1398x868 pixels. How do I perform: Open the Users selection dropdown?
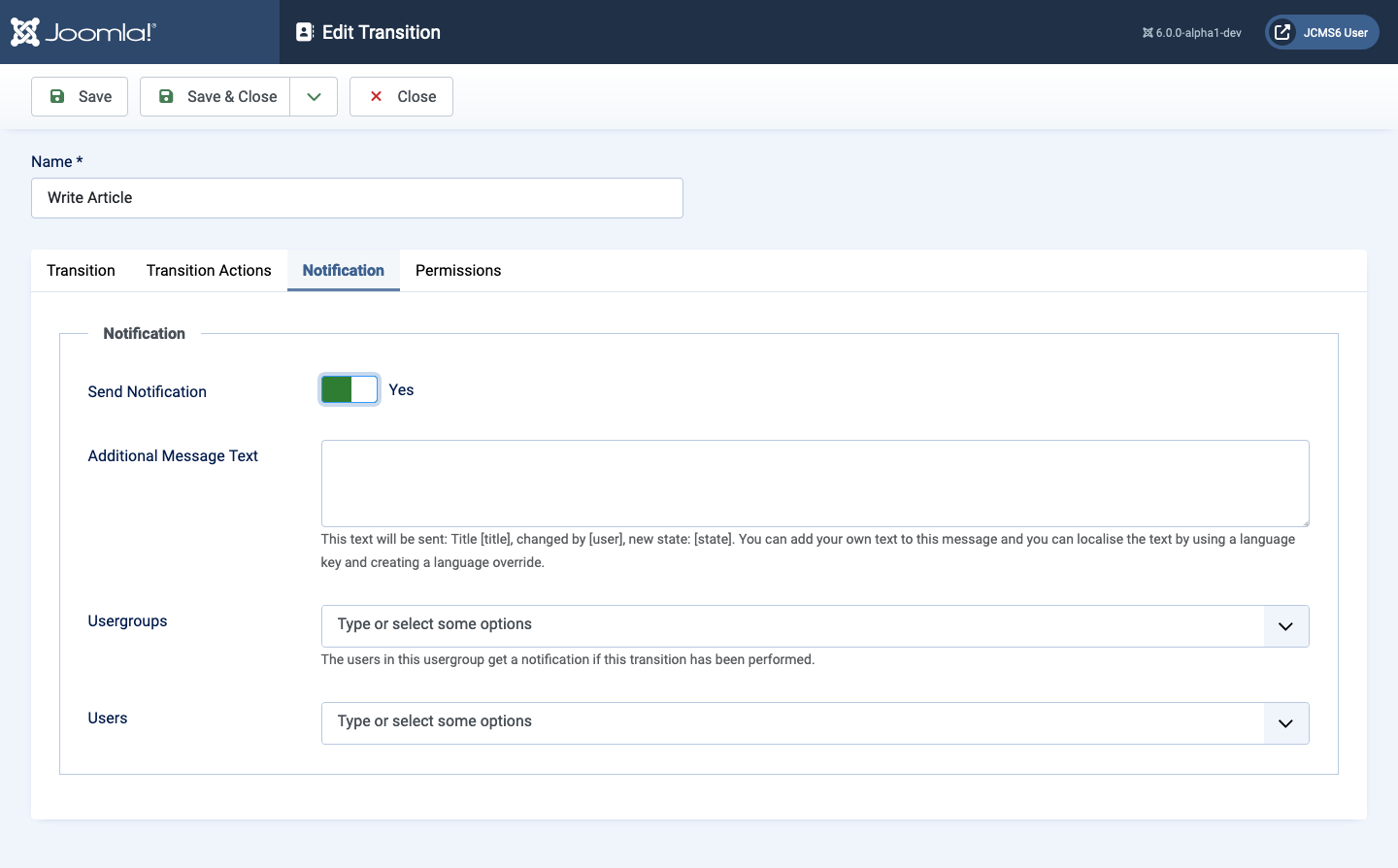[x=1285, y=723]
